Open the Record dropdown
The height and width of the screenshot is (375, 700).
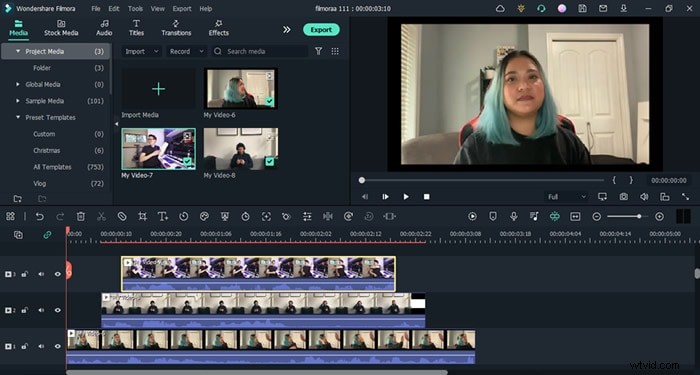[x=187, y=51]
